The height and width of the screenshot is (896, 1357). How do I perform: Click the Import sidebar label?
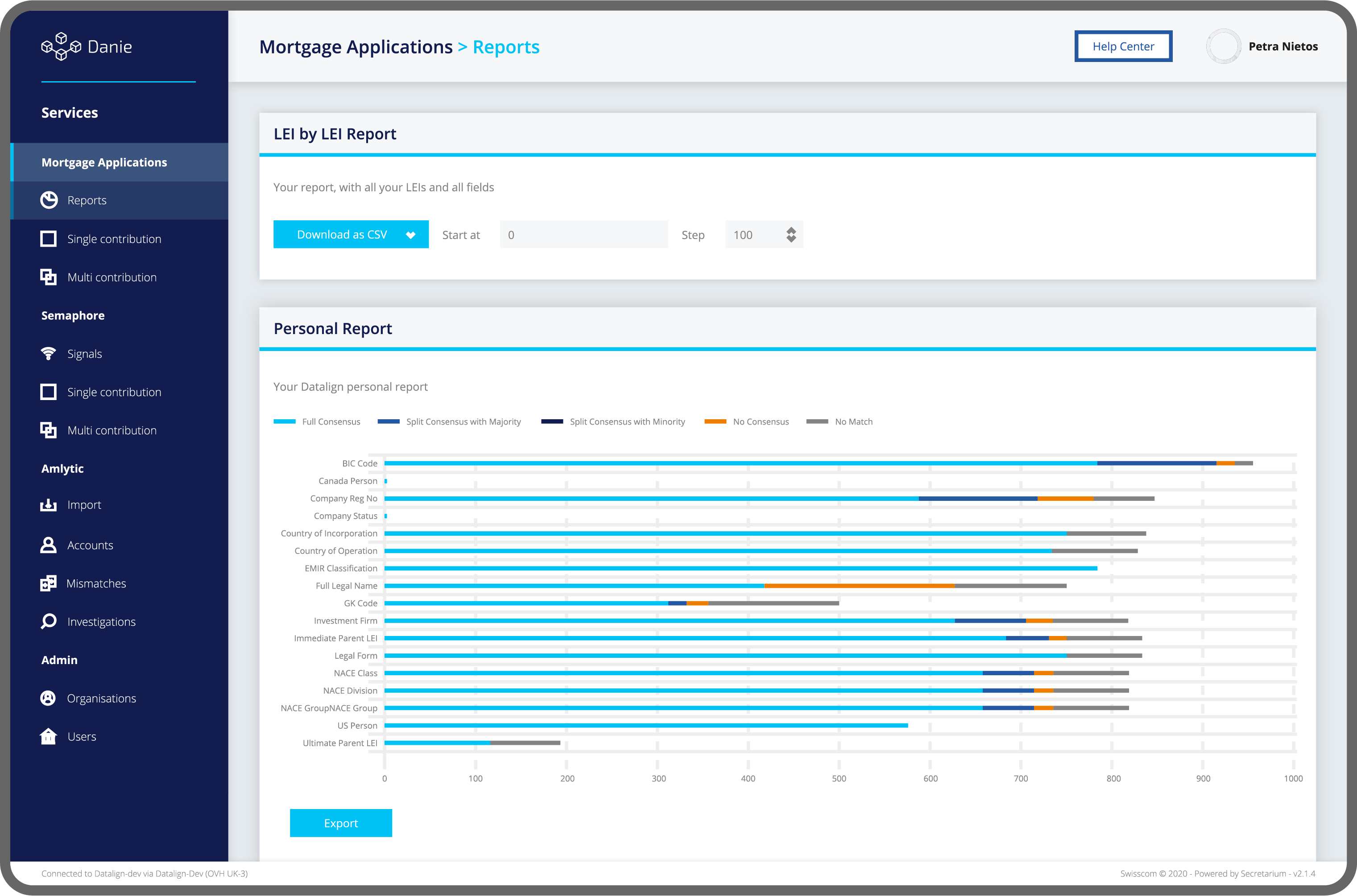click(x=84, y=505)
